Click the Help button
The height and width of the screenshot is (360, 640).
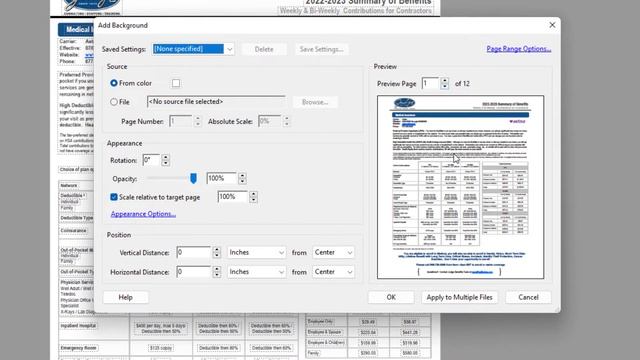pyautogui.click(x=126, y=297)
